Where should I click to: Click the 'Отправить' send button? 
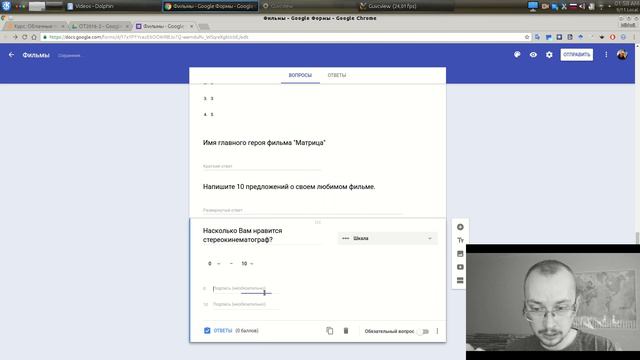tap(576, 55)
